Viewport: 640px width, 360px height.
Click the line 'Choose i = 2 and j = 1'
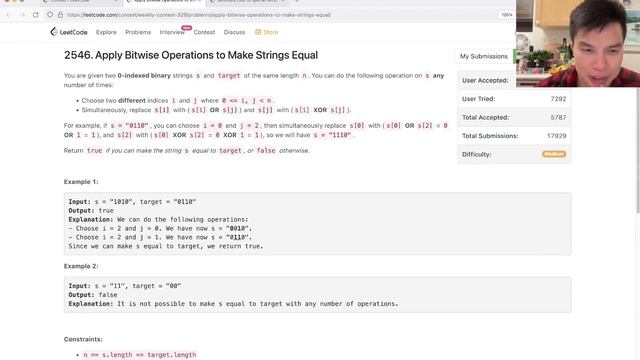160,237
